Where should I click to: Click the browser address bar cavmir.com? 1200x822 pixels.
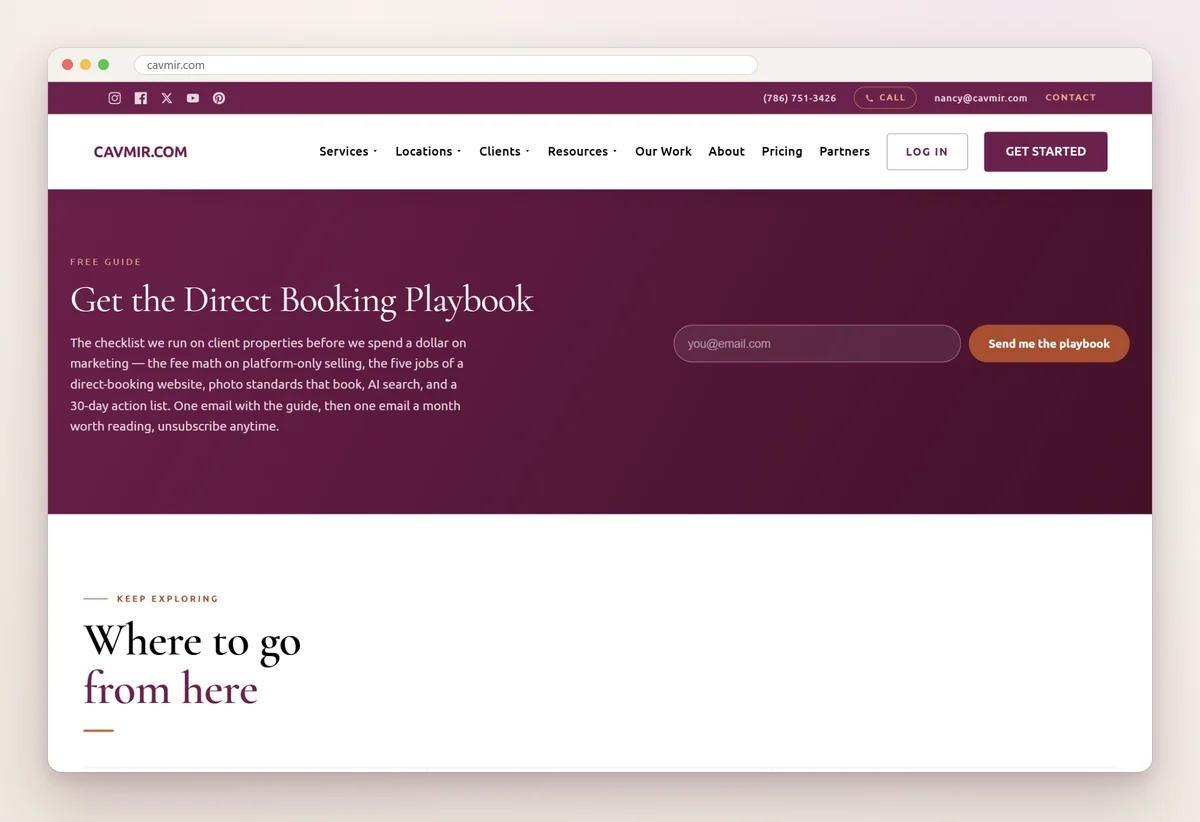coord(446,65)
